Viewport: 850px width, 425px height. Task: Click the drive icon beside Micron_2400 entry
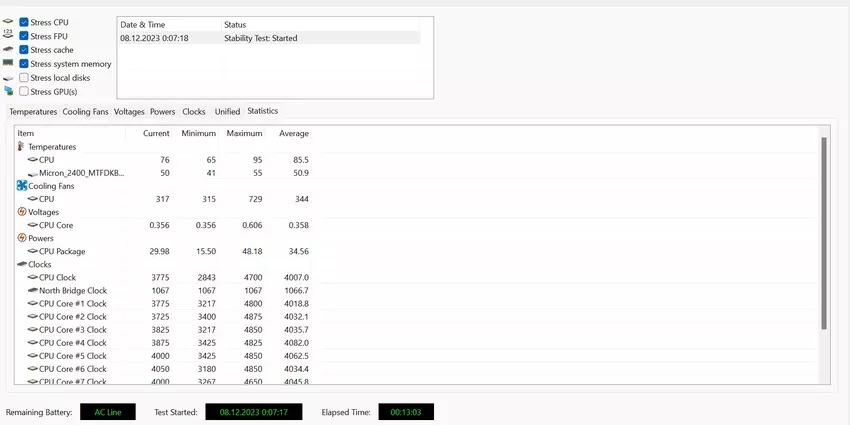[x=32, y=173]
